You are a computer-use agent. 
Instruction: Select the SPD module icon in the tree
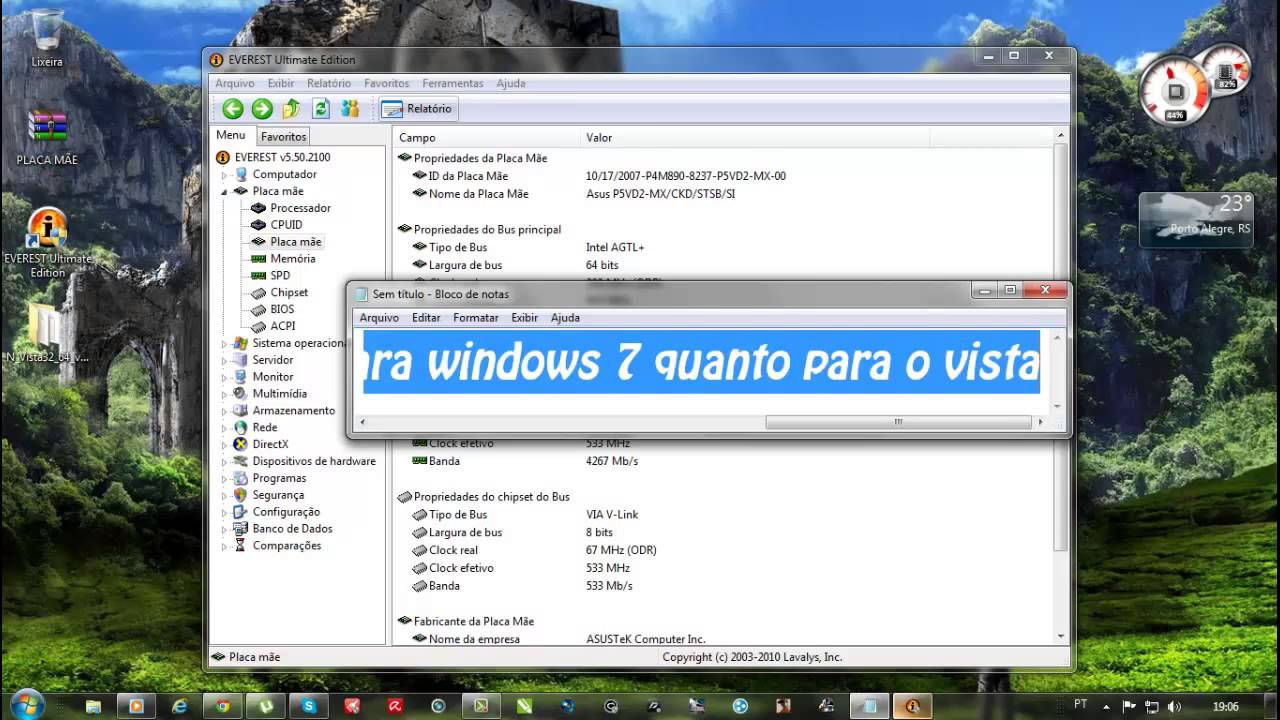(259, 275)
